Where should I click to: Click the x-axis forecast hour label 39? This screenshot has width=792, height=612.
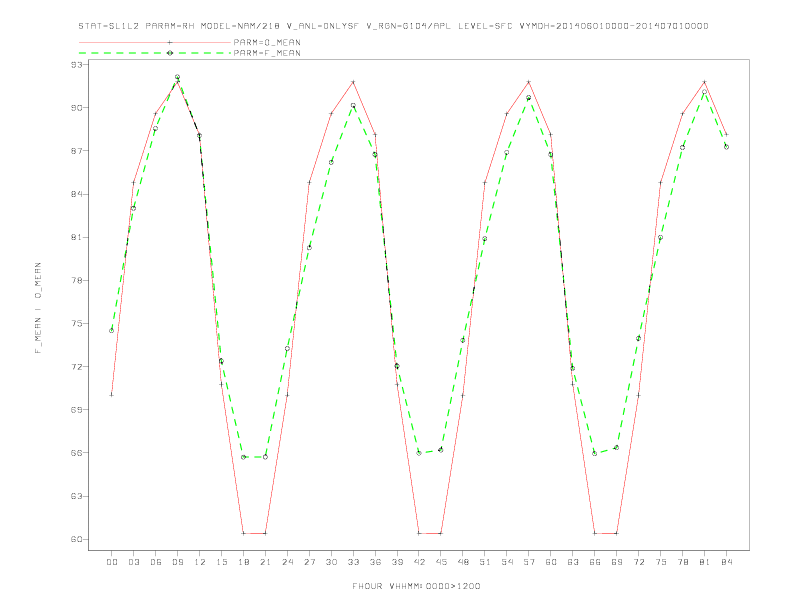[397, 562]
